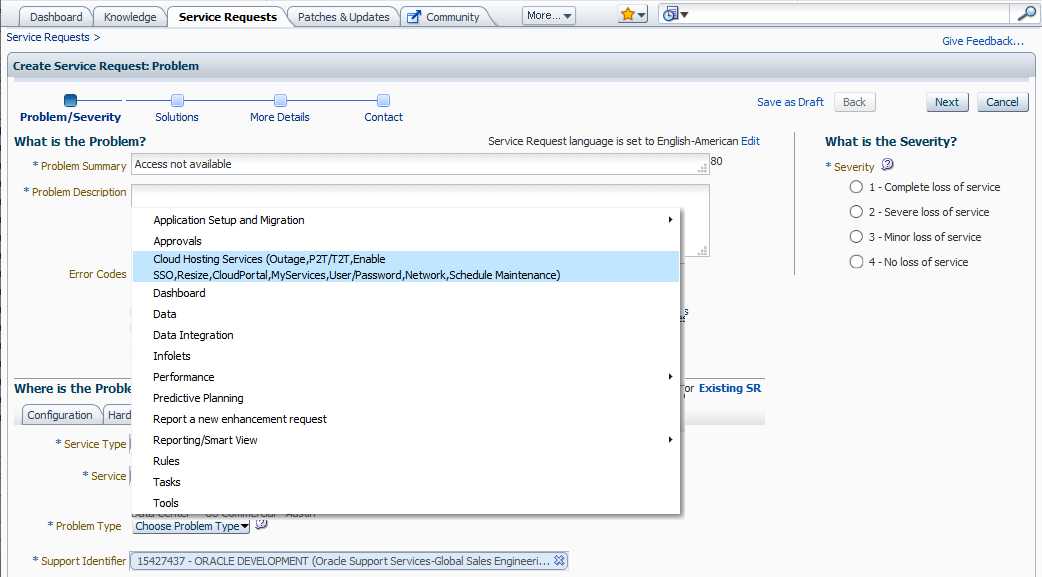This screenshot has width=1042, height=577.
Task: Click the Contact step marker in the train
Action: (383, 101)
